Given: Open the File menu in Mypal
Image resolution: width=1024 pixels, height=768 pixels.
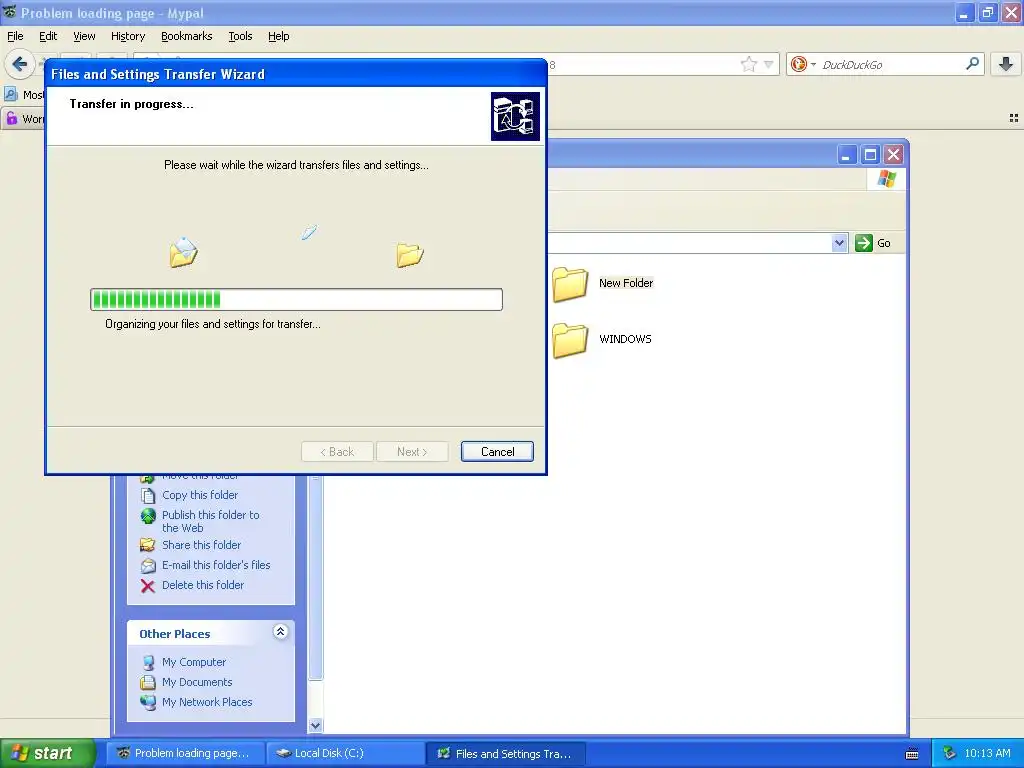Looking at the screenshot, I should click(15, 36).
